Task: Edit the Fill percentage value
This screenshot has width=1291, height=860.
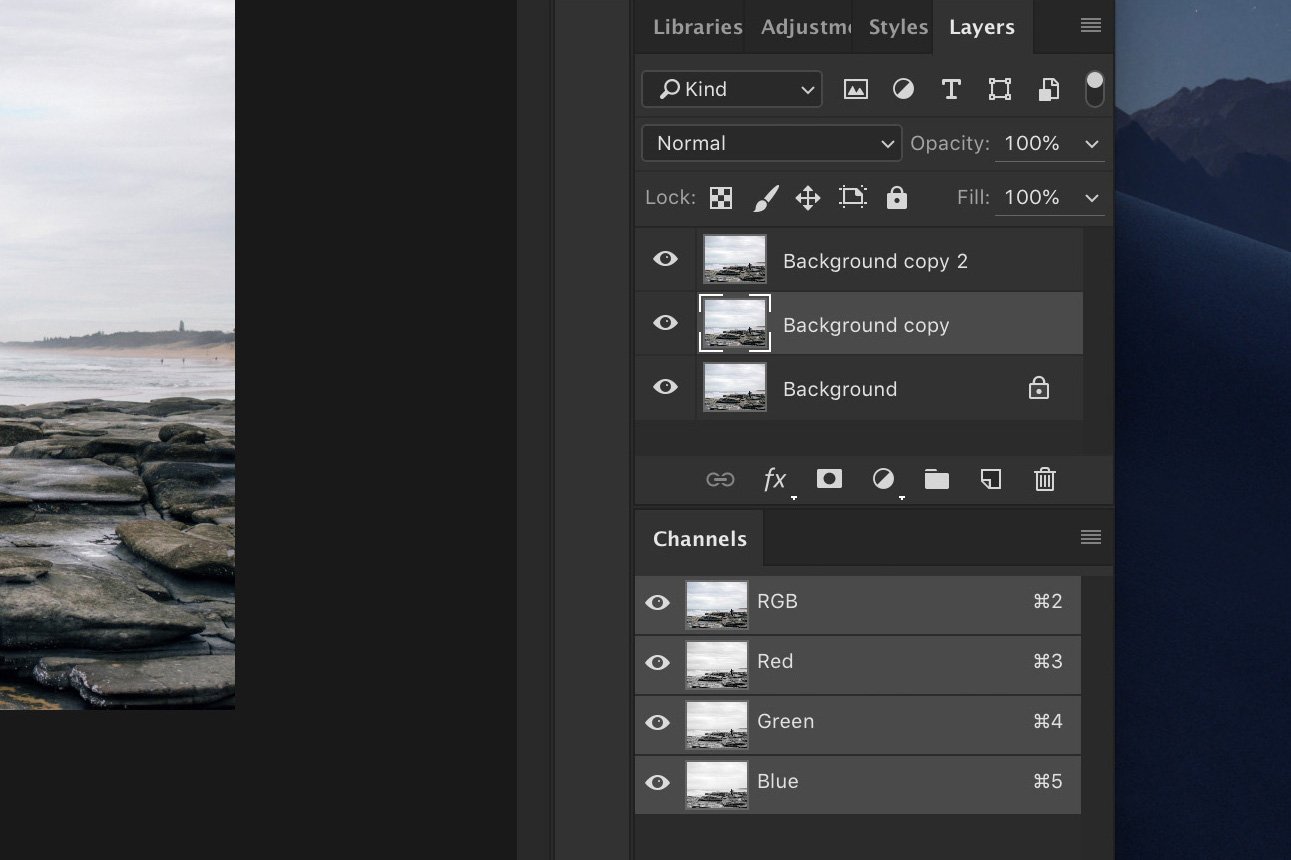Action: pyautogui.click(x=1030, y=197)
